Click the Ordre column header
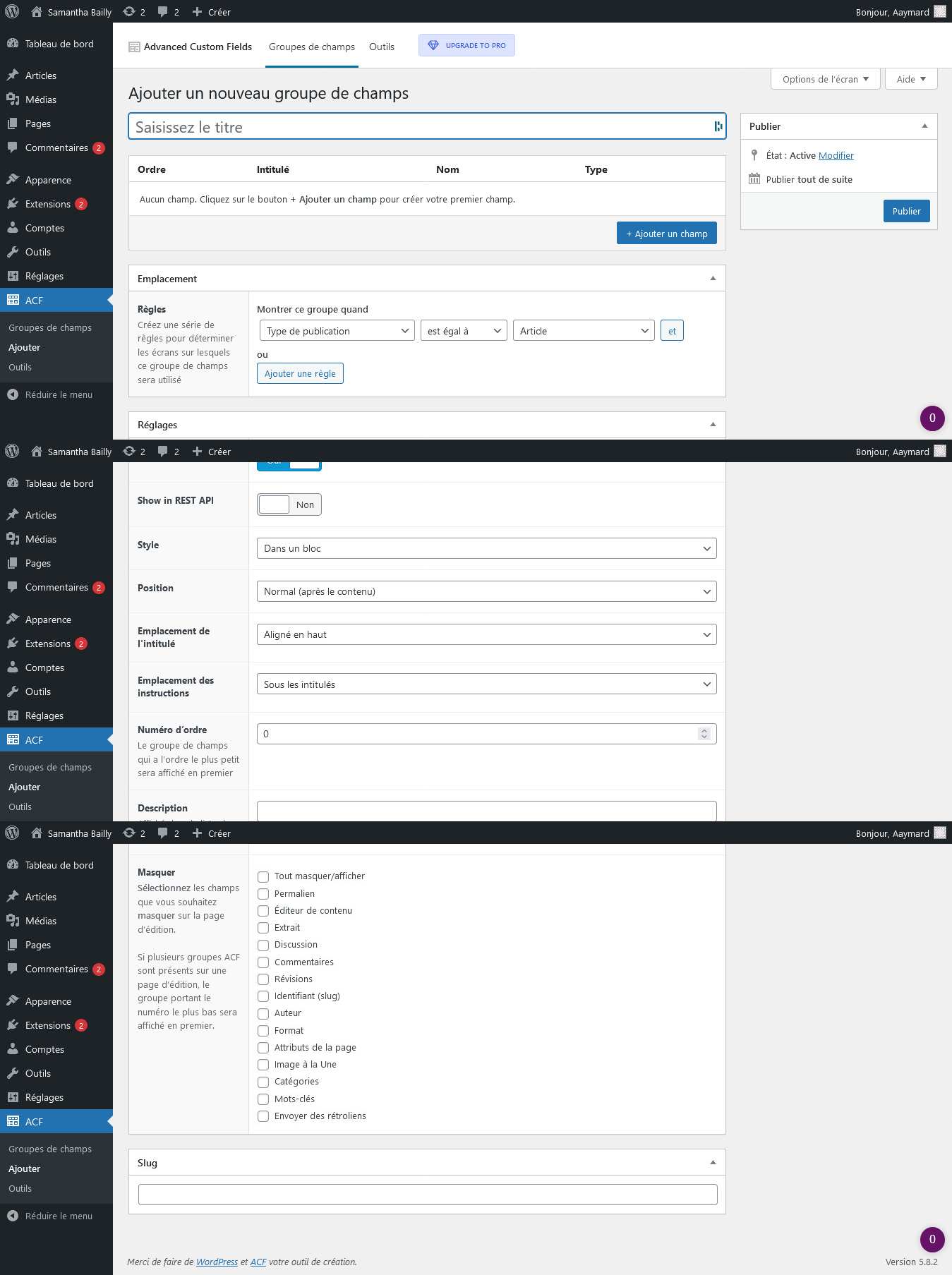The width and height of the screenshot is (952, 1275). [x=152, y=169]
